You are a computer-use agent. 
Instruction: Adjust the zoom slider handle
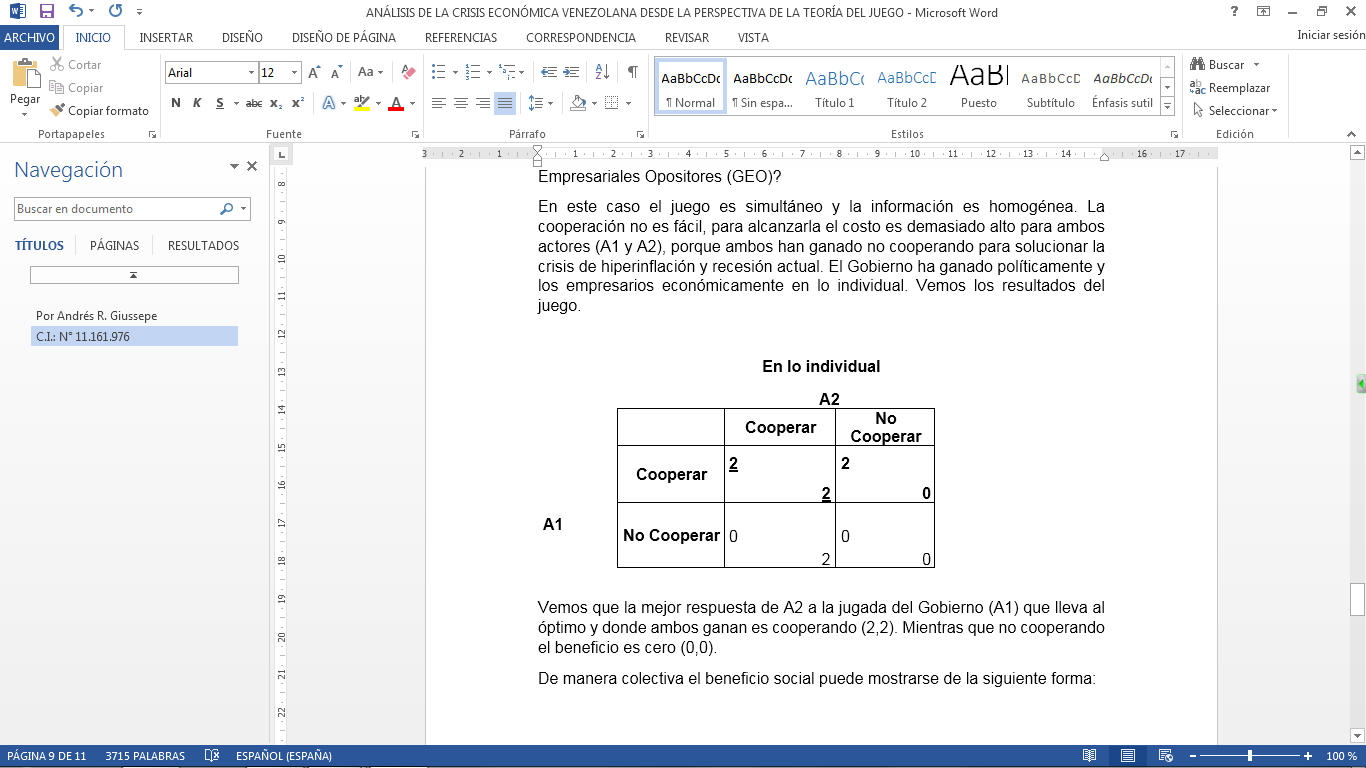pos(1250,756)
